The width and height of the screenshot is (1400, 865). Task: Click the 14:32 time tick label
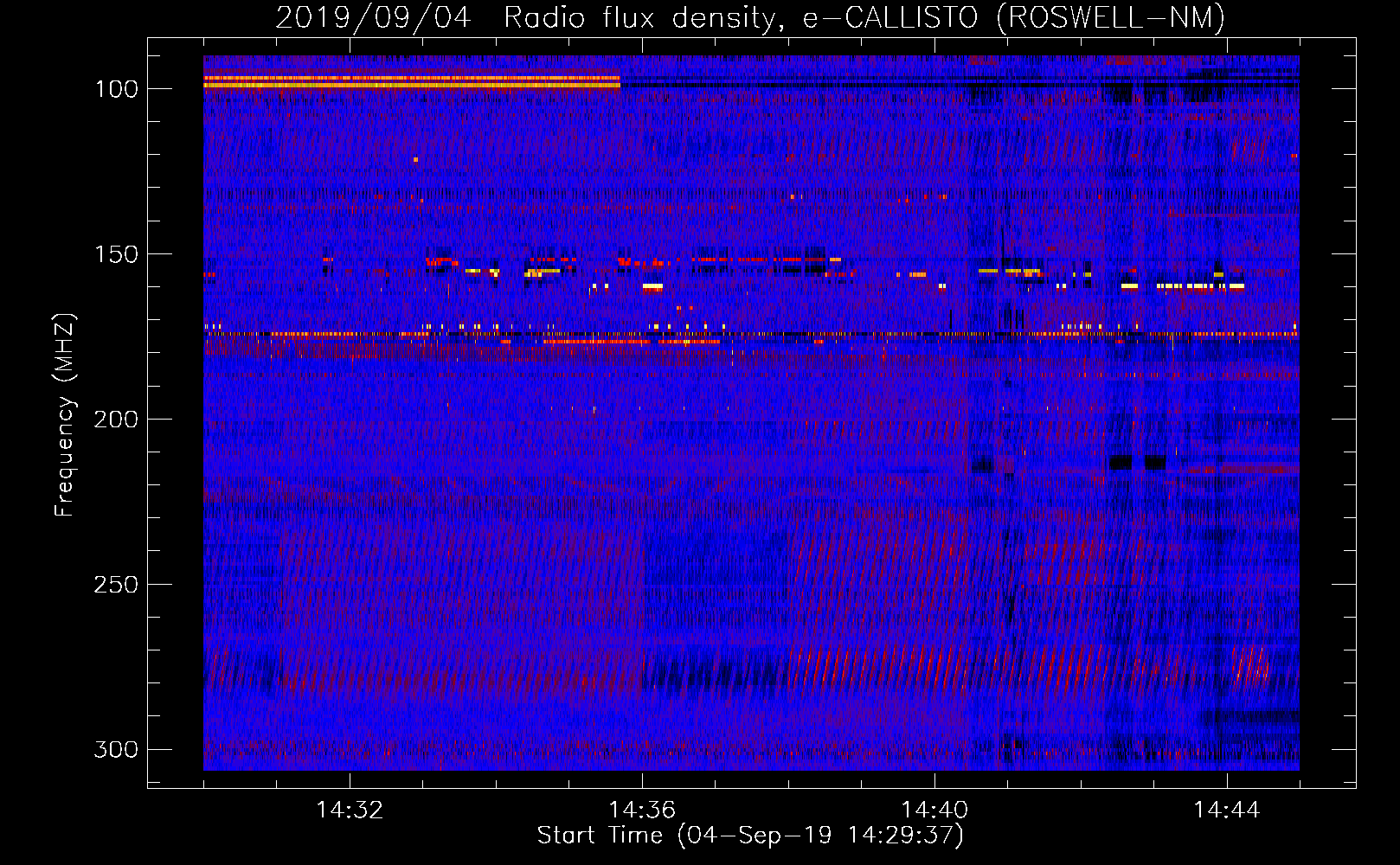pos(350,811)
